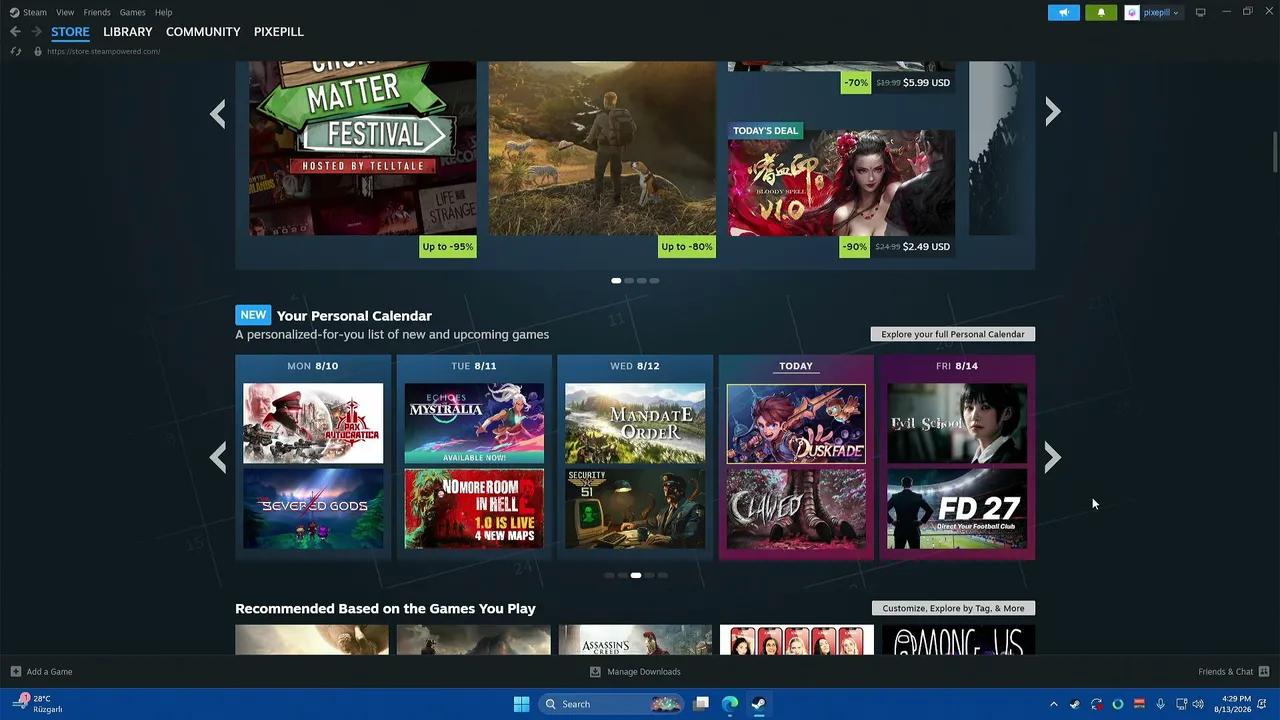Viewport: 1280px width, 720px height.
Task: Open the Windows Start menu
Action: pos(521,704)
